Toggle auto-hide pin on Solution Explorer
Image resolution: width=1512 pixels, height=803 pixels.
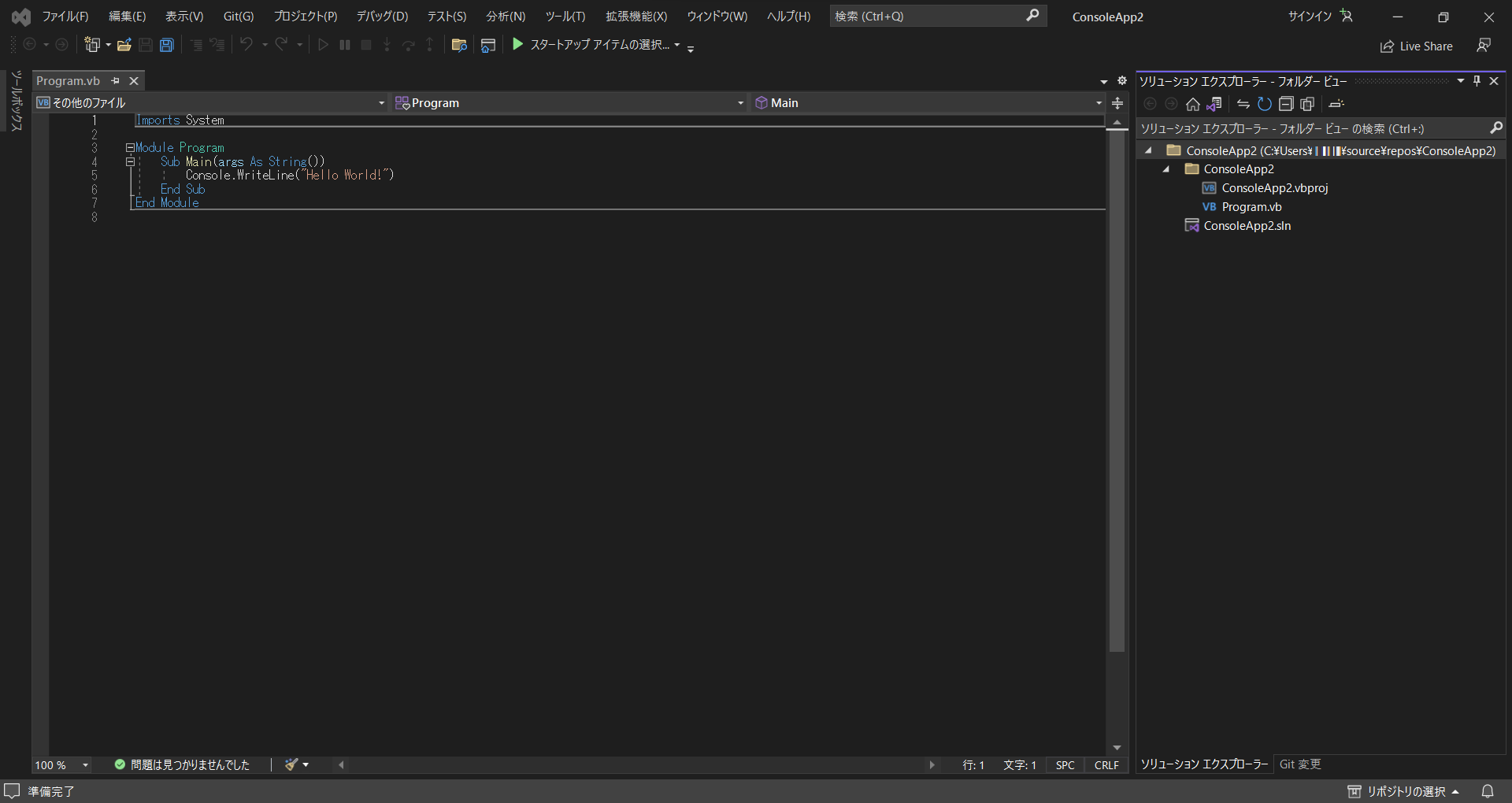tap(1477, 80)
